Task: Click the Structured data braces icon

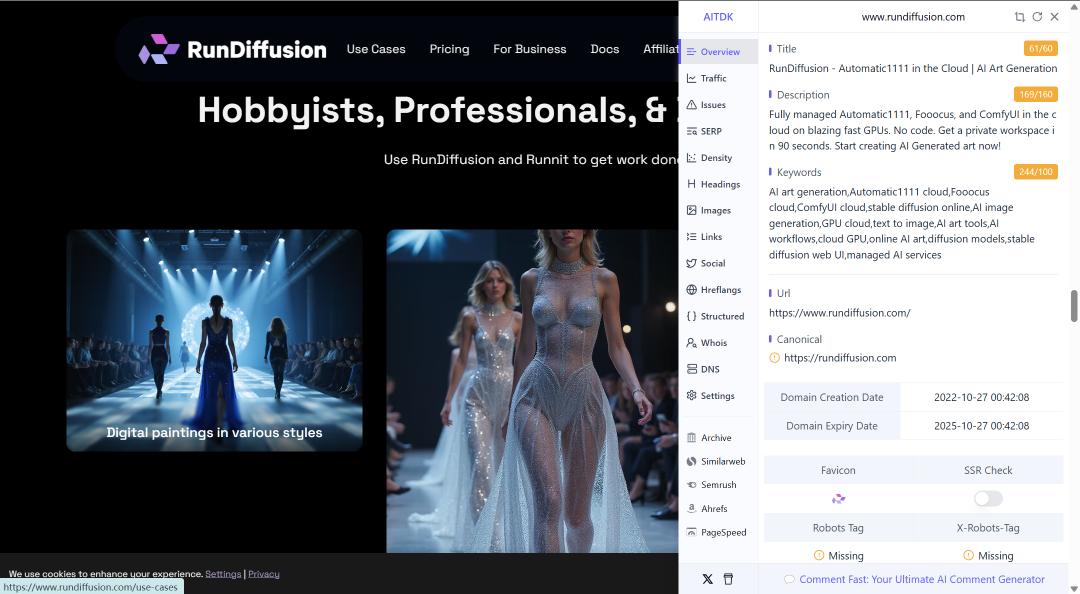Action: tap(692, 316)
